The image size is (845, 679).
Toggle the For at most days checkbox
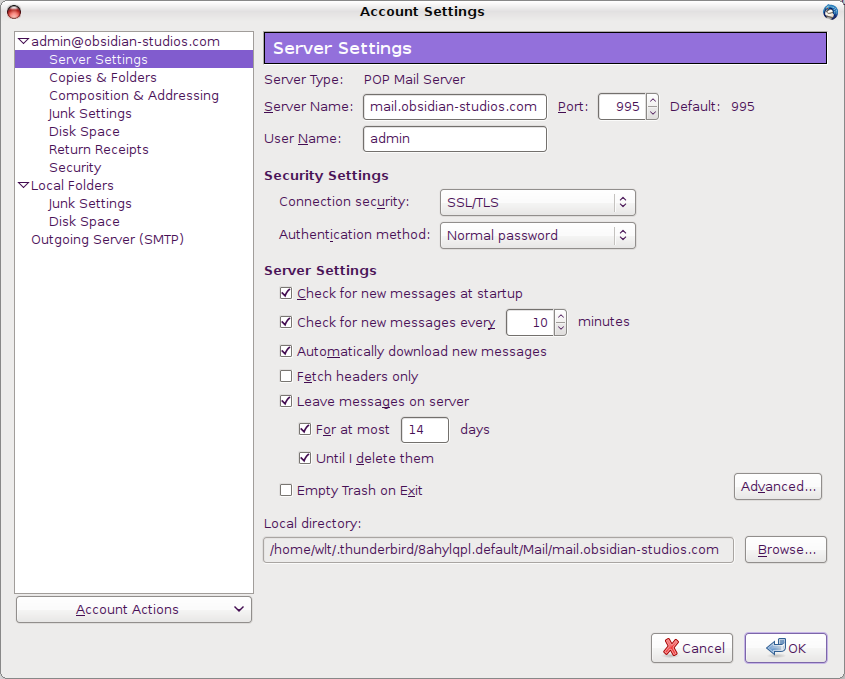coord(304,429)
